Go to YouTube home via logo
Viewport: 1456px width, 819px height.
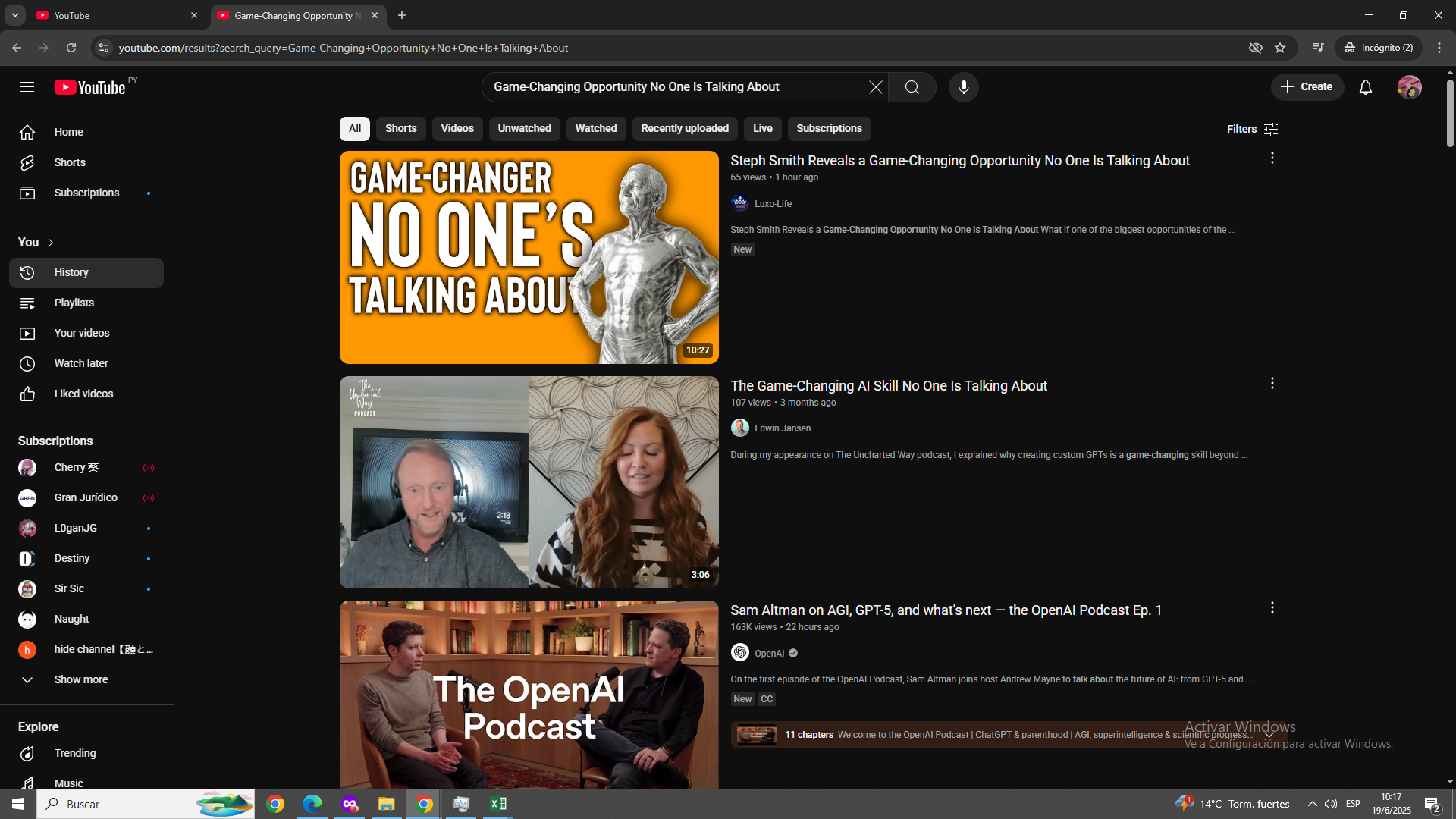pos(90,87)
